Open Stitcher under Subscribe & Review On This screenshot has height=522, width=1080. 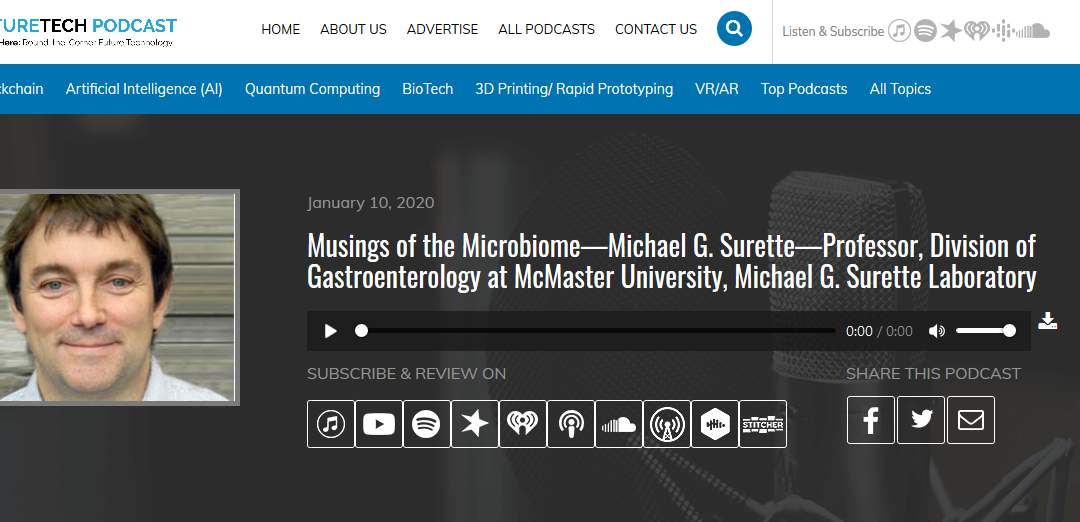pyautogui.click(x=762, y=424)
